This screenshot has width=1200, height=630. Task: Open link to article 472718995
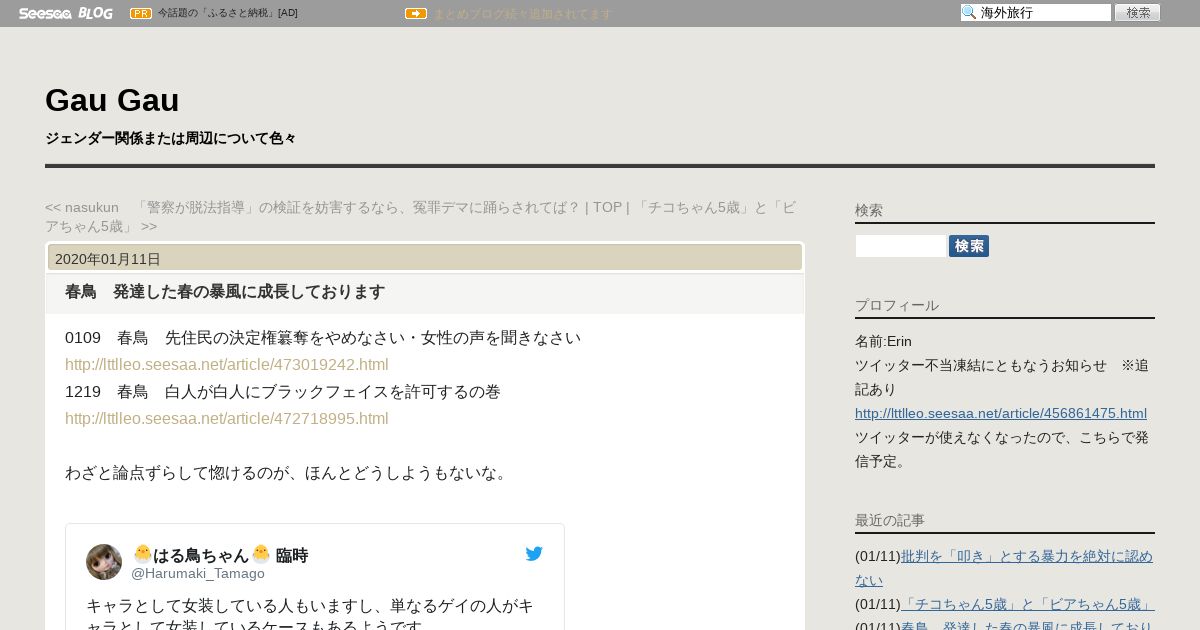pos(227,418)
